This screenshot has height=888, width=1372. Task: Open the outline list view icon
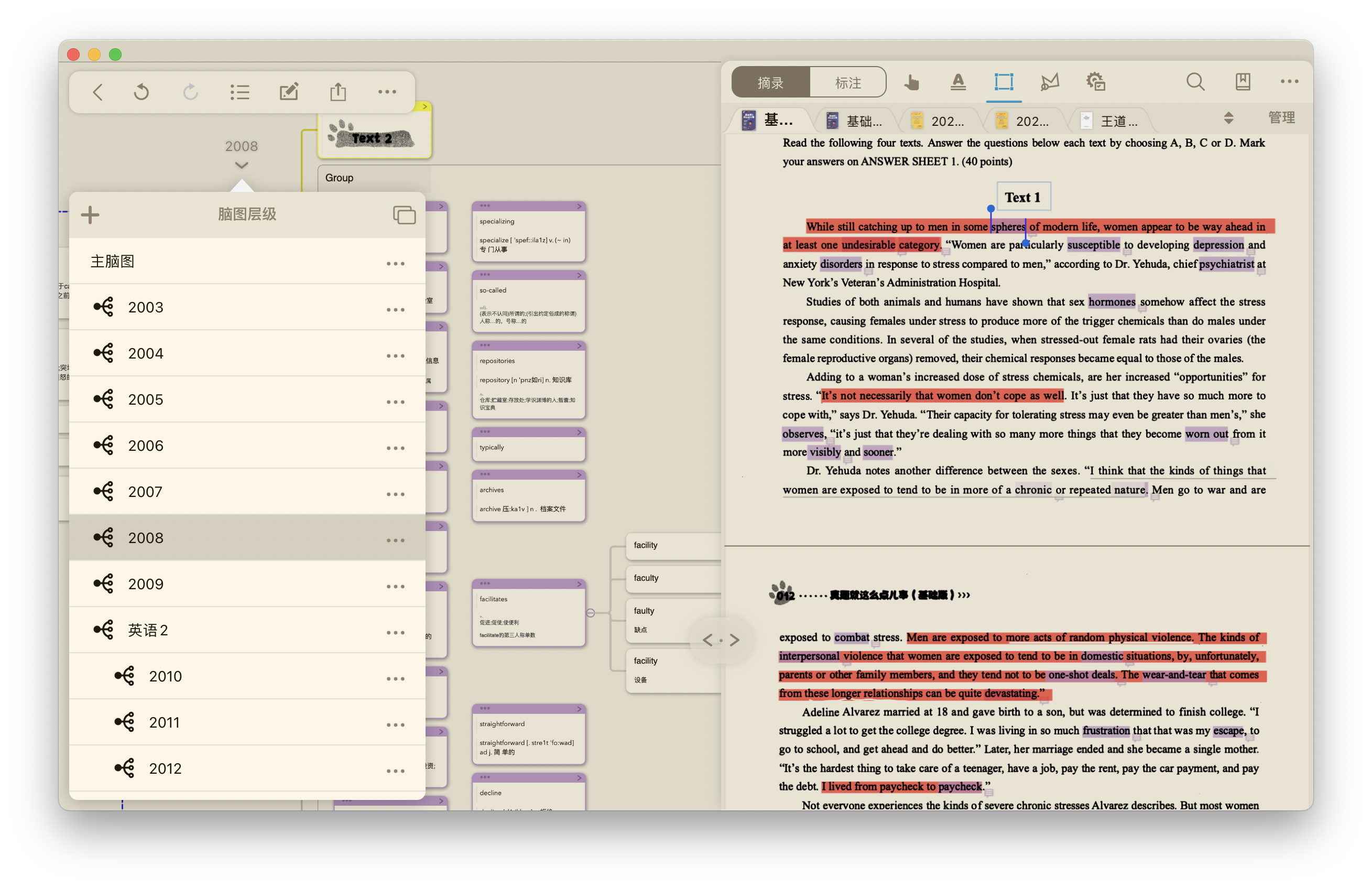pyautogui.click(x=239, y=92)
